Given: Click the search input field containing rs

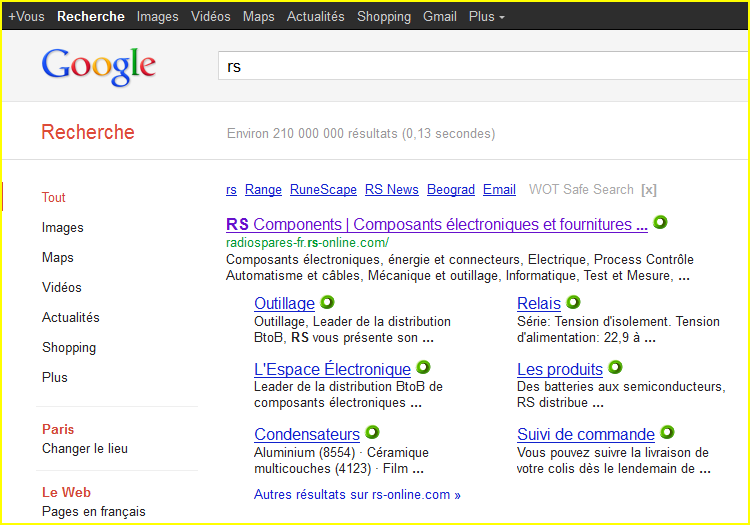Looking at the screenshot, I should click(483, 66).
